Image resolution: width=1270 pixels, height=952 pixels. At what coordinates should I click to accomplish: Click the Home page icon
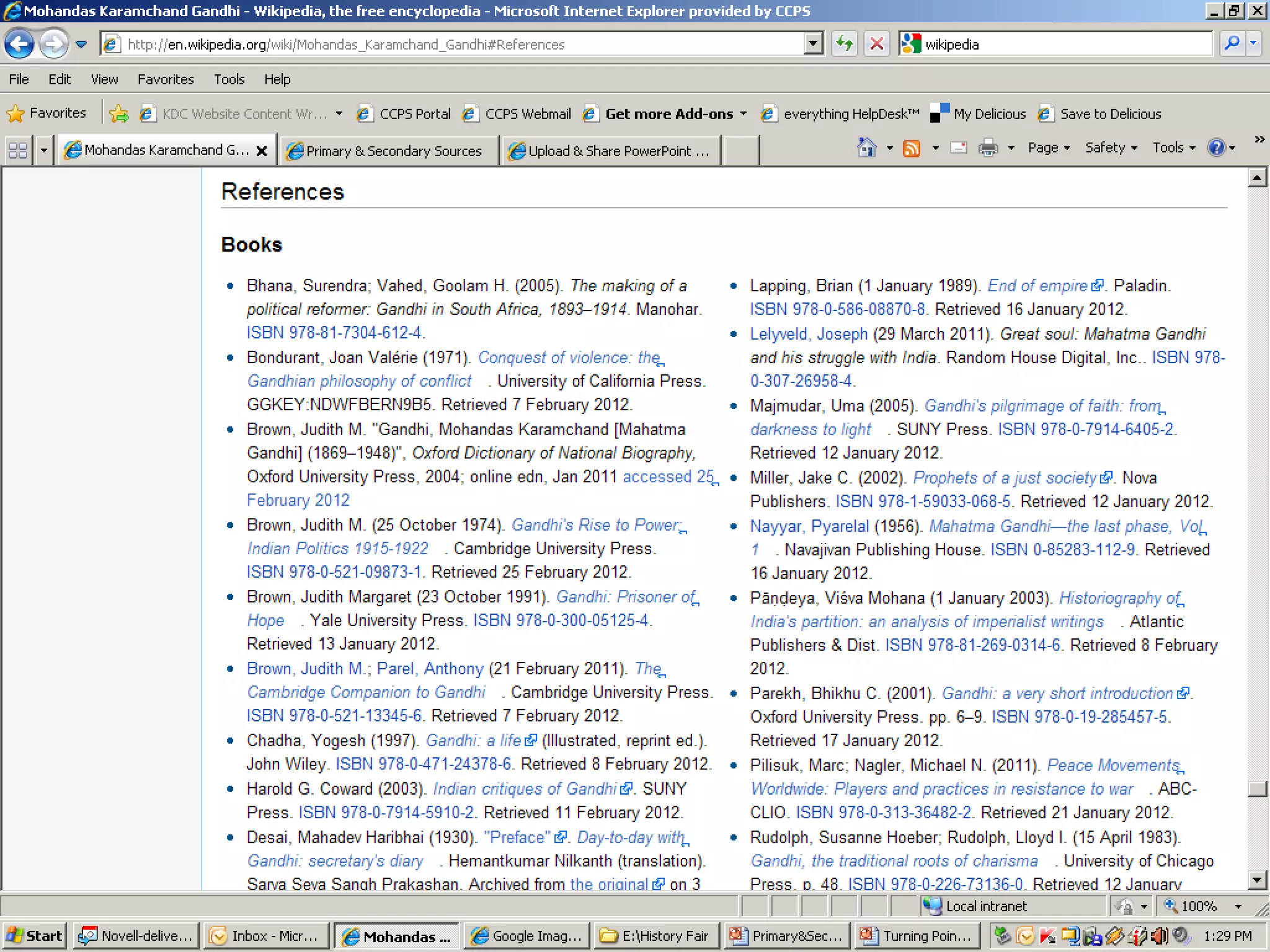coord(866,148)
